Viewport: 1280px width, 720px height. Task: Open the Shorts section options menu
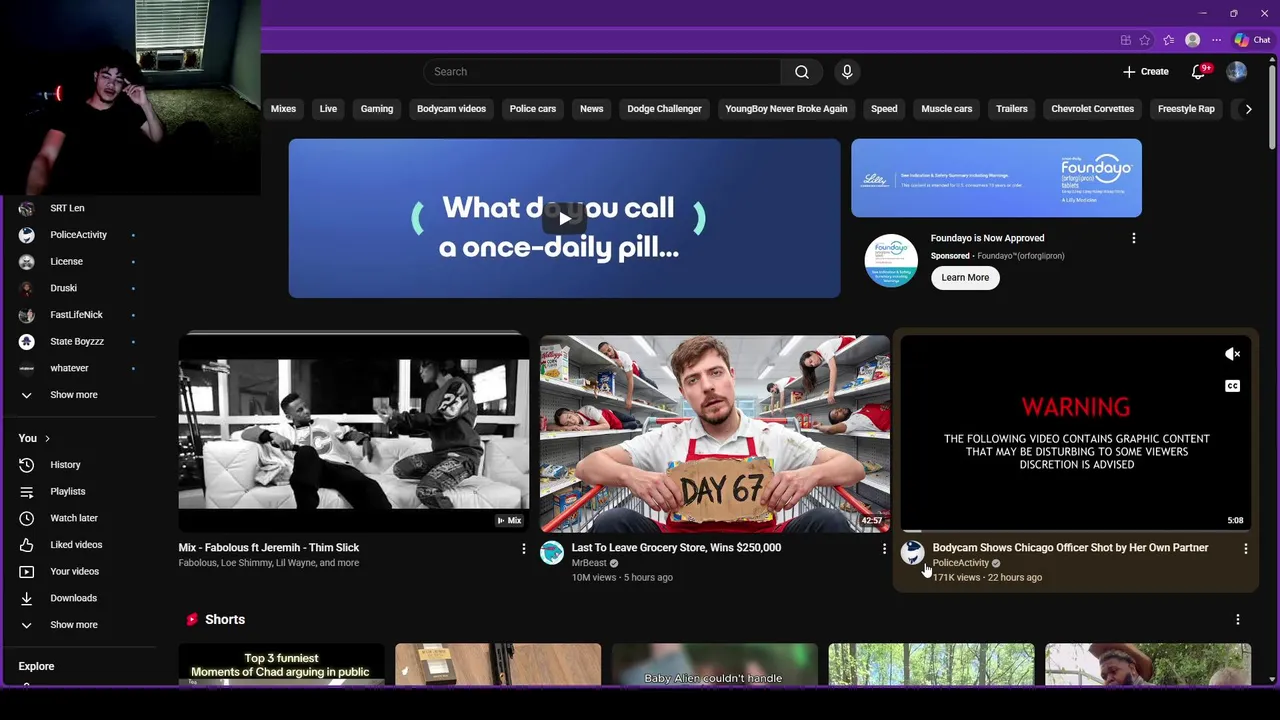1237,619
